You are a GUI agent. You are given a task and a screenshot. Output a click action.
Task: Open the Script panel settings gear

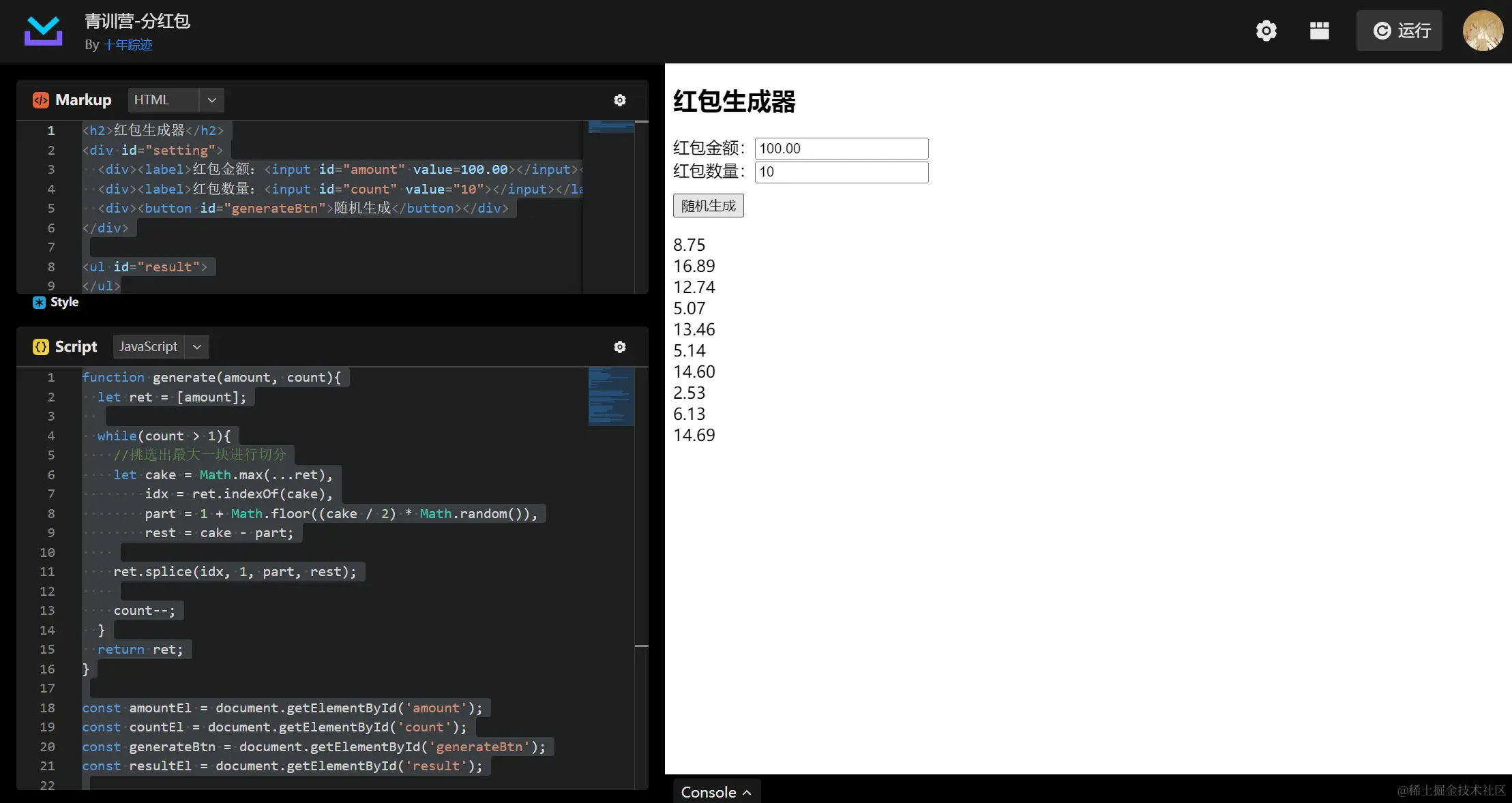point(619,347)
